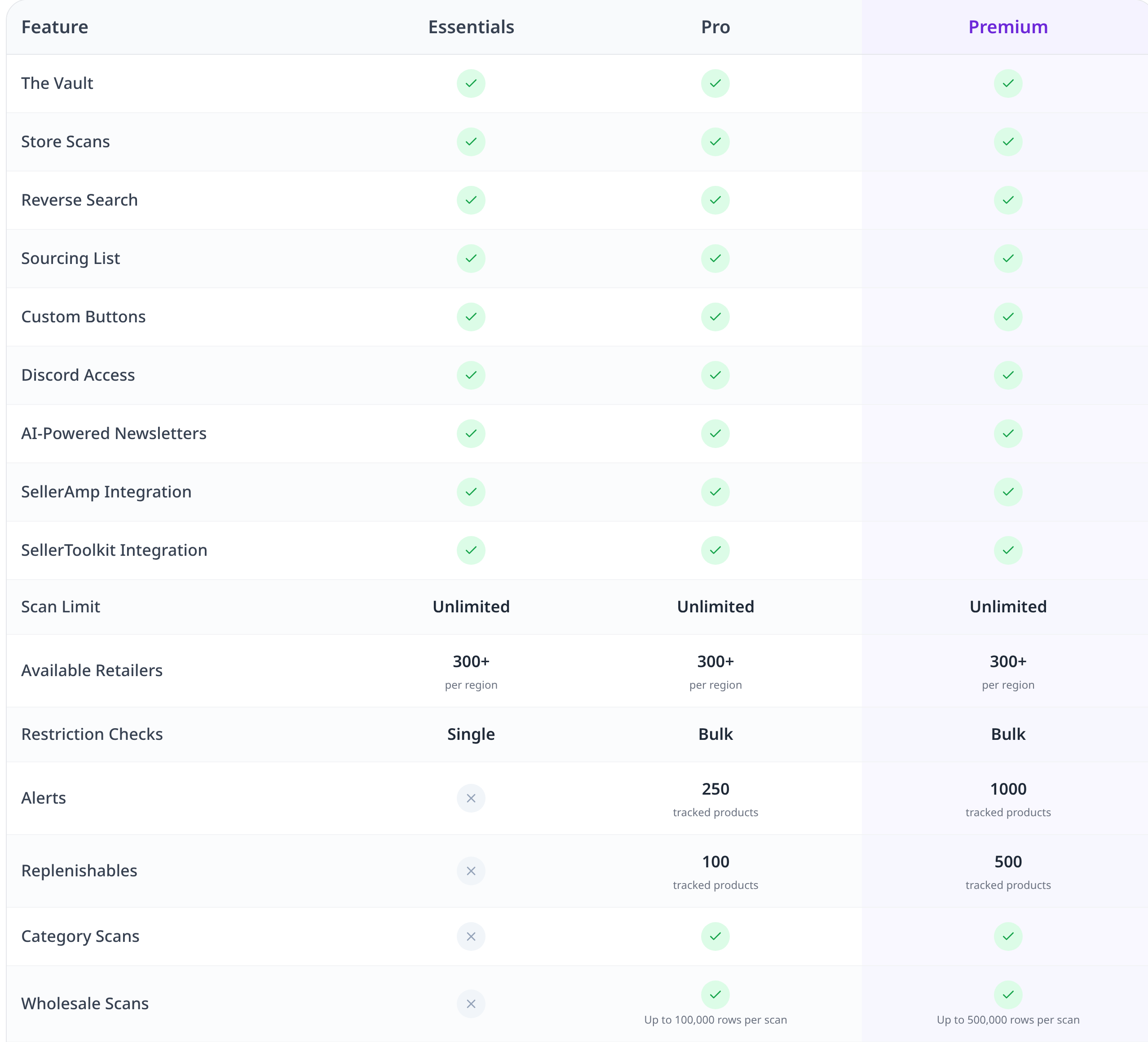Click Discord Access checkmark under Essentials
This screenshot has height=1042, width=1148.
[x=471, y=375]
